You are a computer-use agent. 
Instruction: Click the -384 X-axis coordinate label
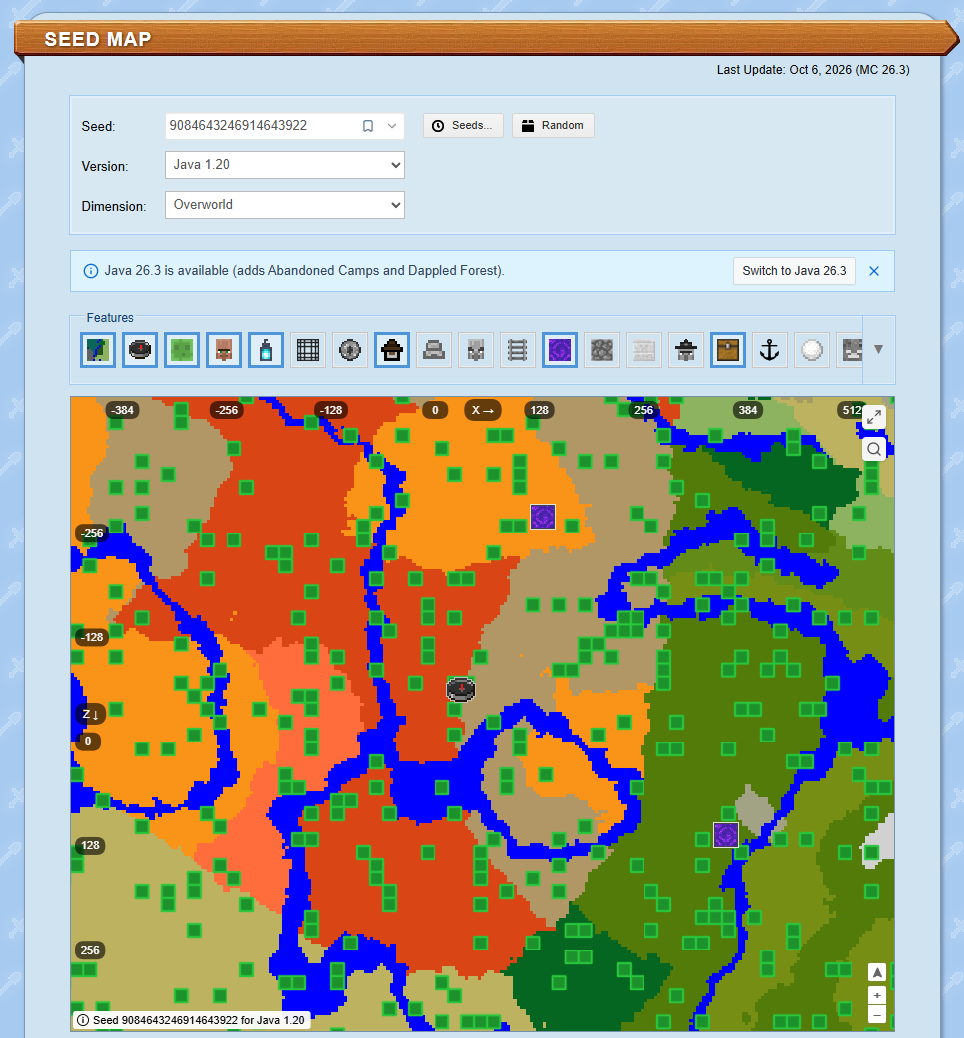pyautogui.click(x=122, y=410)
